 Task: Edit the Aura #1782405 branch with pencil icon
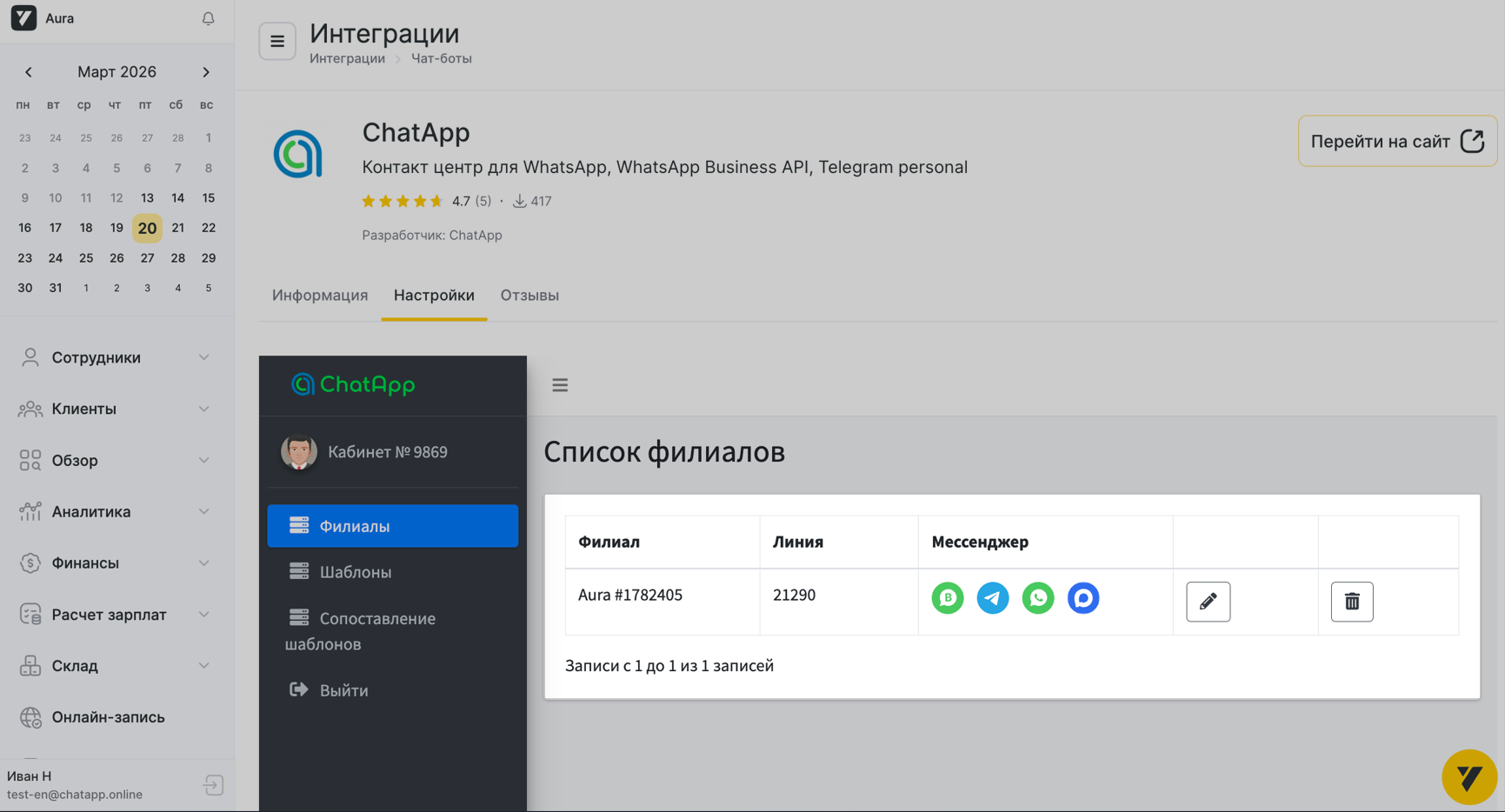[1208, 602]
